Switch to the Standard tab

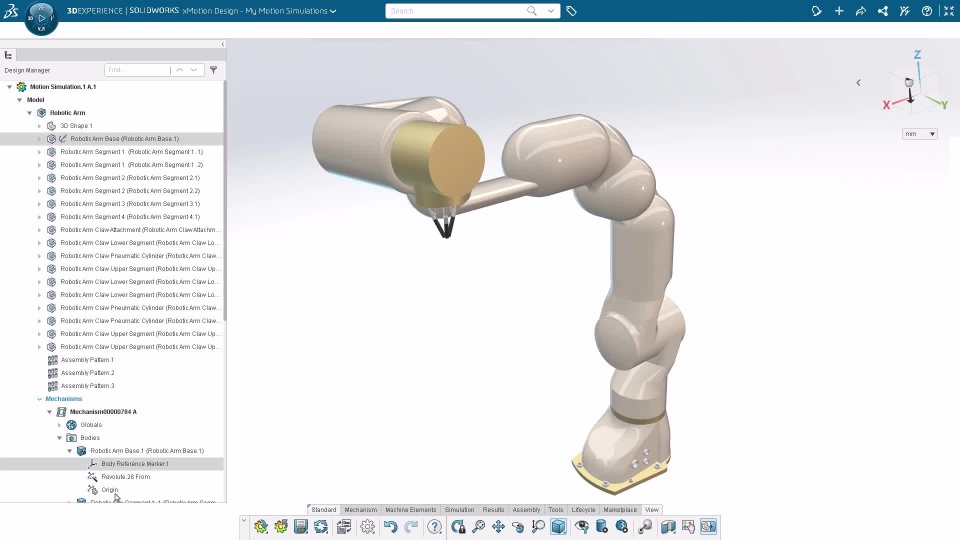[324, 509]
